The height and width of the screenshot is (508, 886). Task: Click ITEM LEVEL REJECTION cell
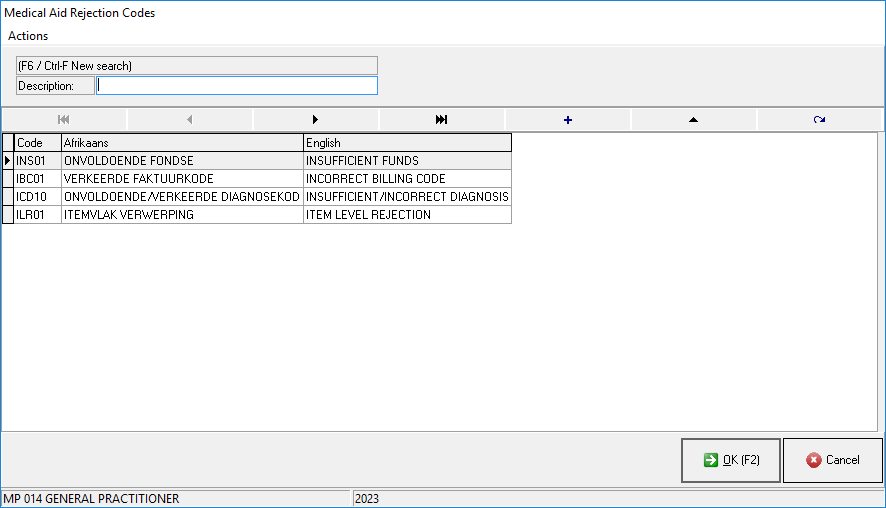tap(407, 215)
